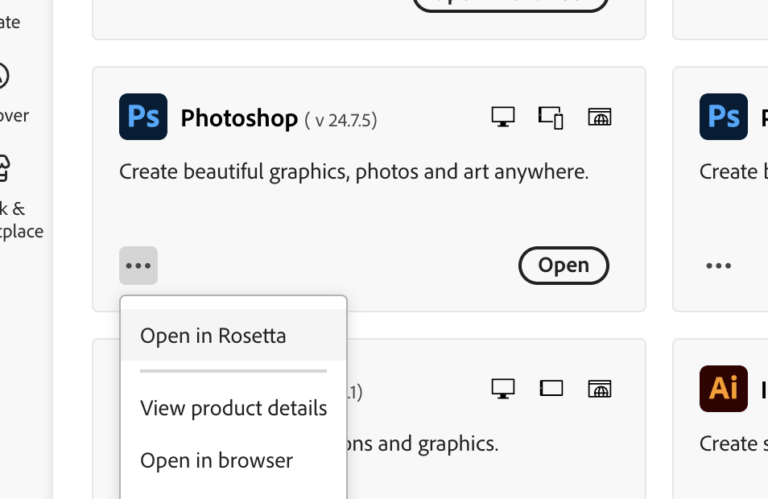Click the web icon on the lower-left card
This screenshot has height=499, width=768.
600,389
